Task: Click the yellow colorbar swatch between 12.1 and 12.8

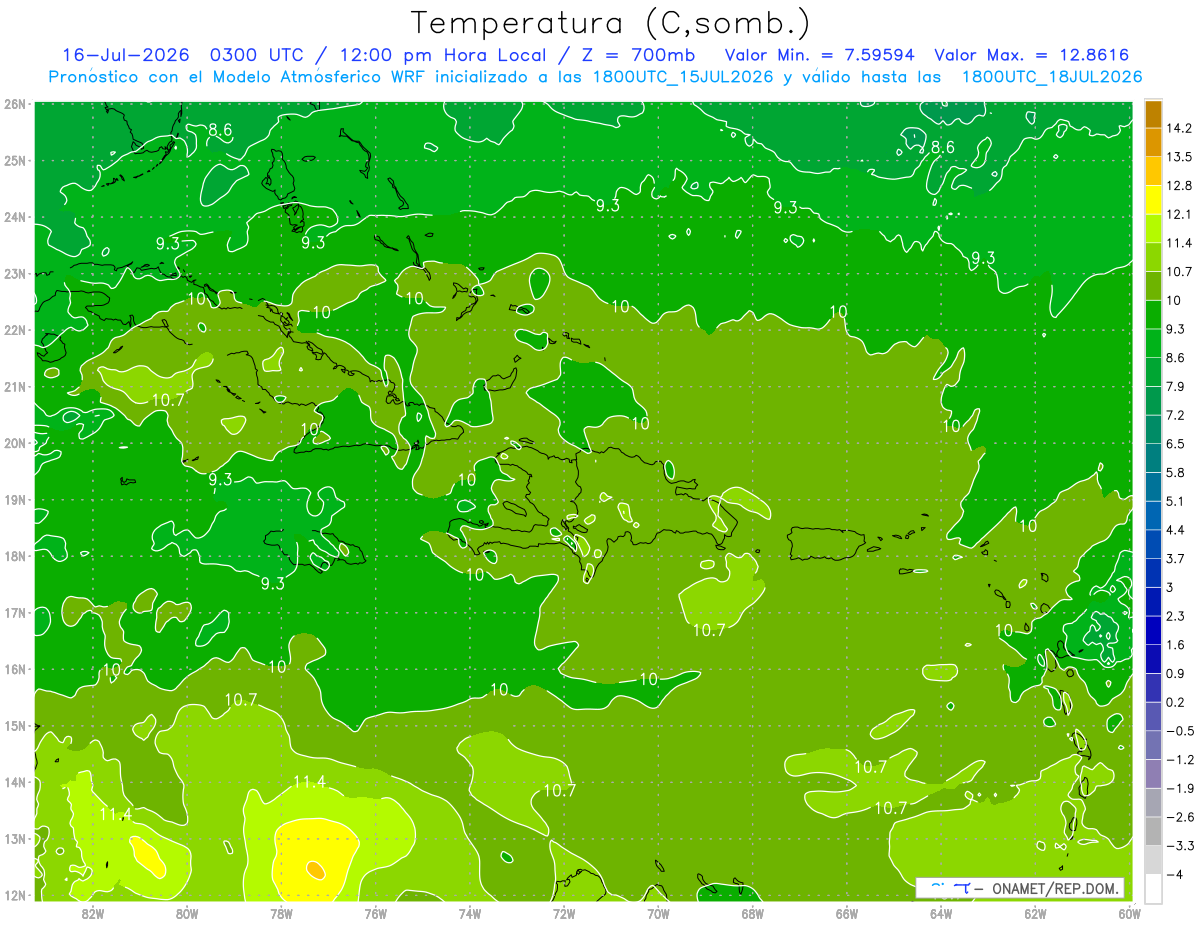Action: (1153, 200)
